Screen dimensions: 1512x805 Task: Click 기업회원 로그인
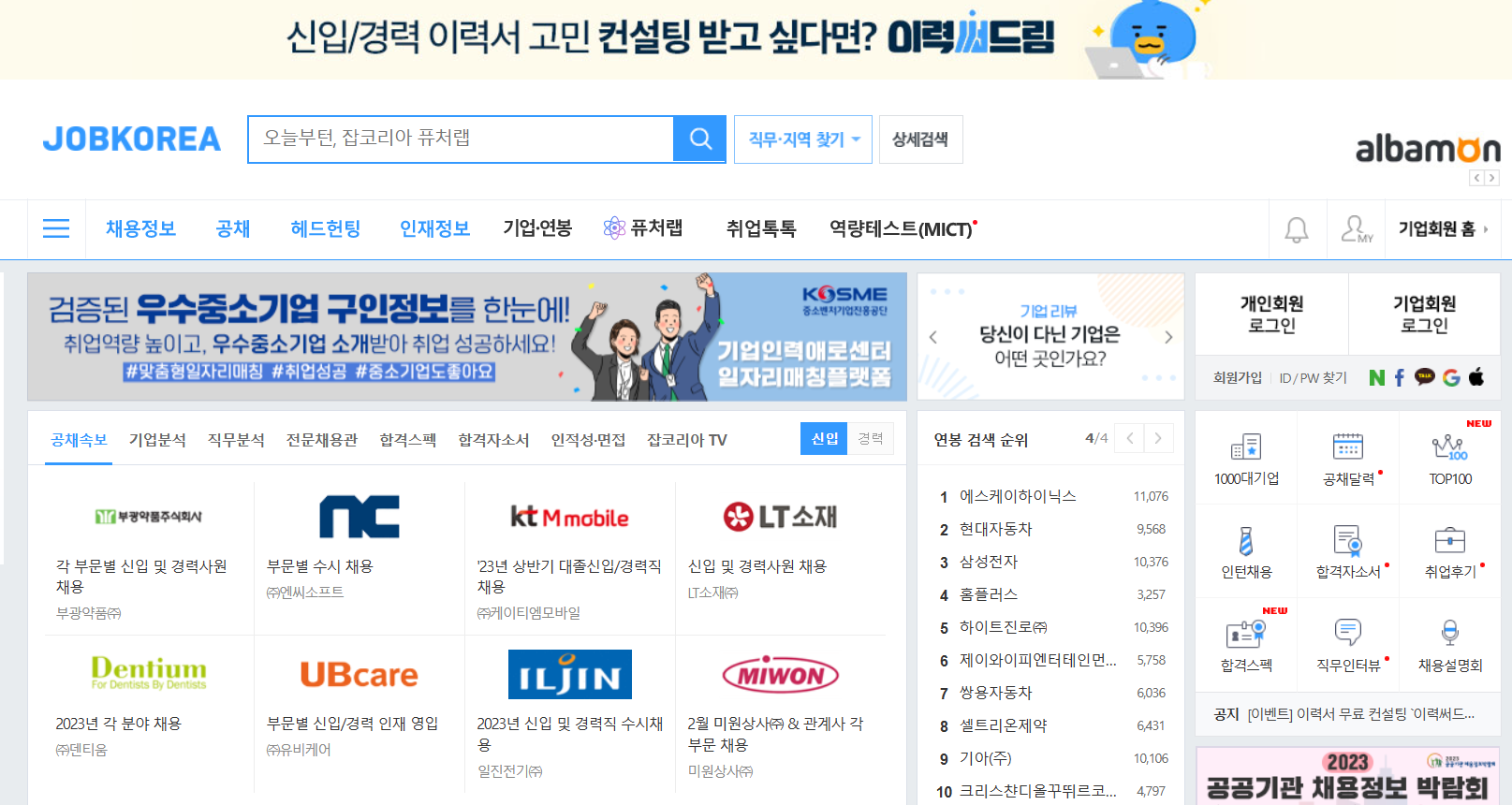tap(1424, 315)
